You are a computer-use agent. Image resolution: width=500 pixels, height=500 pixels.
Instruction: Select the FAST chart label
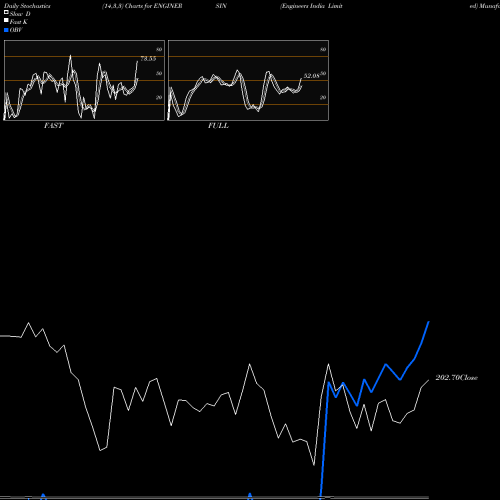(x=53, y=126)
